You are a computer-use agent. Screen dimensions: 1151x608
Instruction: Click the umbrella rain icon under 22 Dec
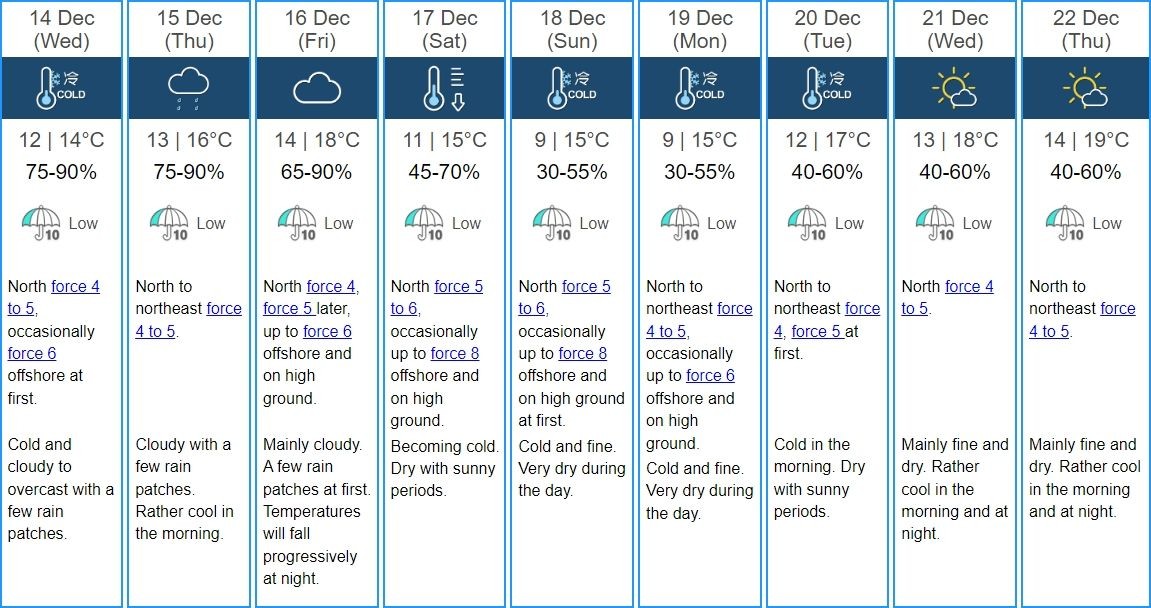pos(1065,224)
